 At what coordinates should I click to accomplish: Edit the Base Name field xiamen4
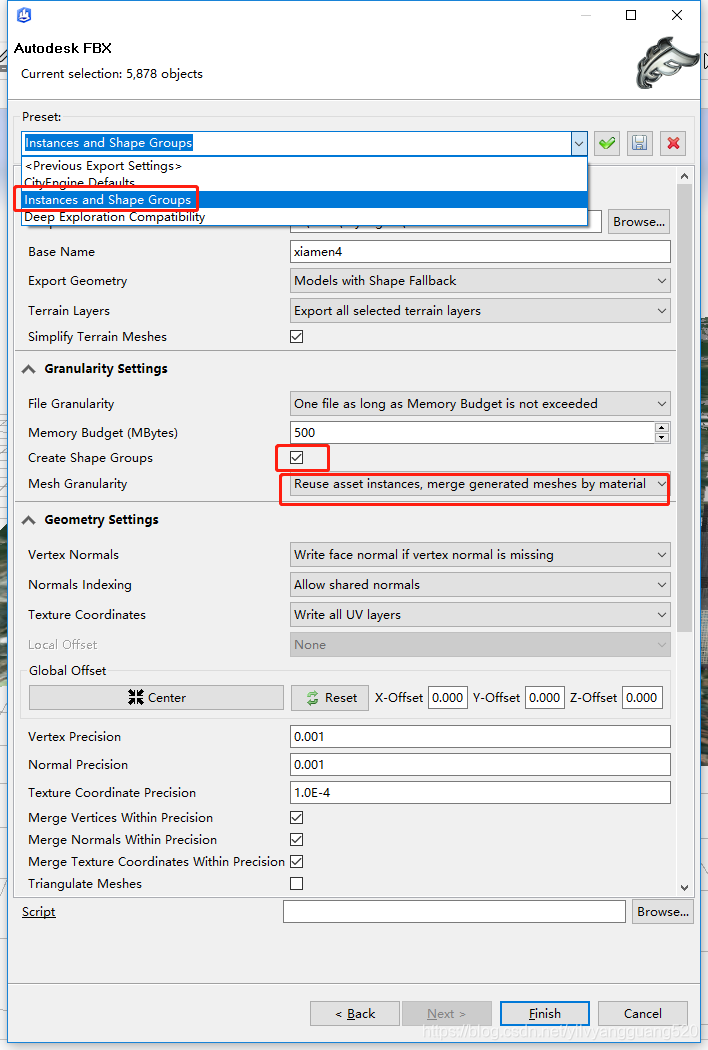(480, 252)
